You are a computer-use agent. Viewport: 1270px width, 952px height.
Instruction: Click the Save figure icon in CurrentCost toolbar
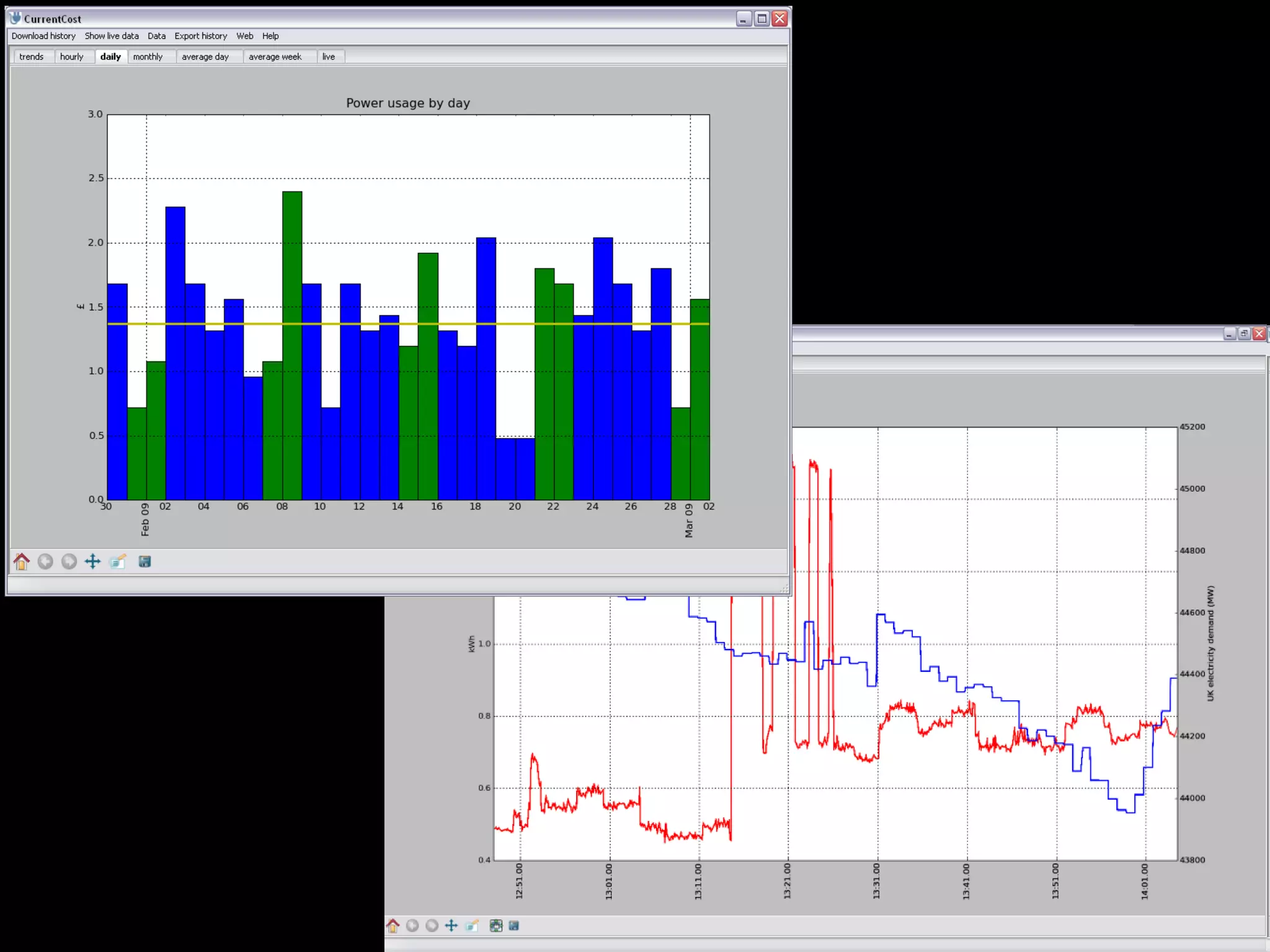[x=144, y=562]
